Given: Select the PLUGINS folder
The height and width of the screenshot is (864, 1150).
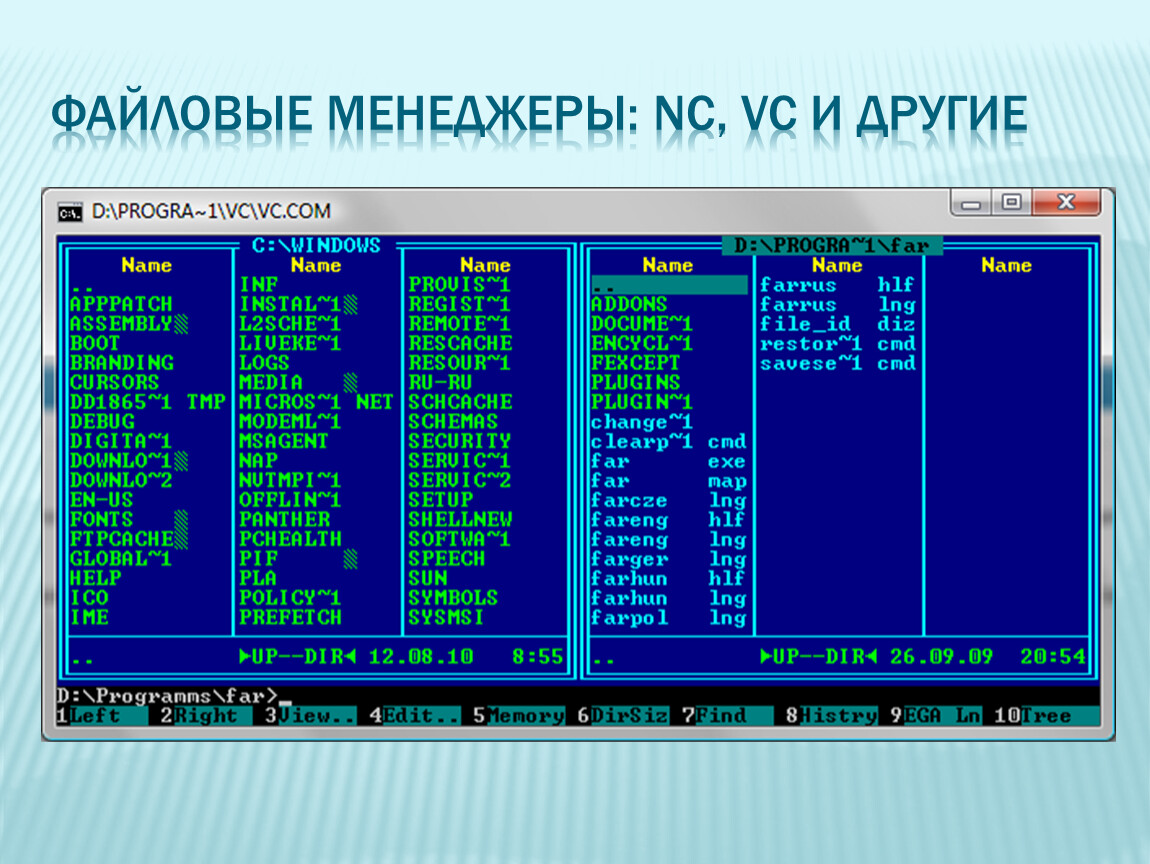Looking at the screenshot, I should [x=635, y=383].
